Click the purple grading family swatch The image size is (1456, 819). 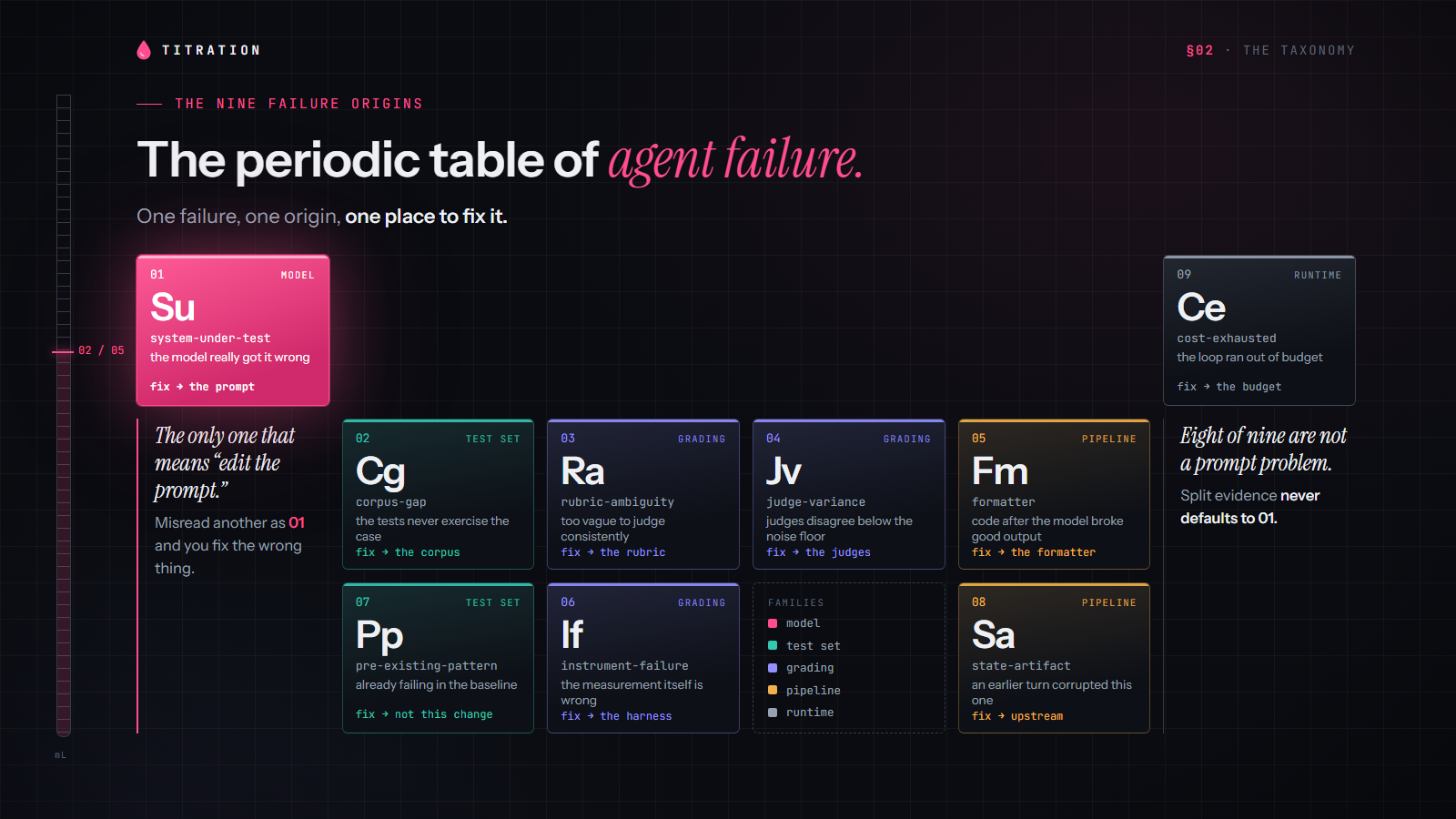coord(773,668)
